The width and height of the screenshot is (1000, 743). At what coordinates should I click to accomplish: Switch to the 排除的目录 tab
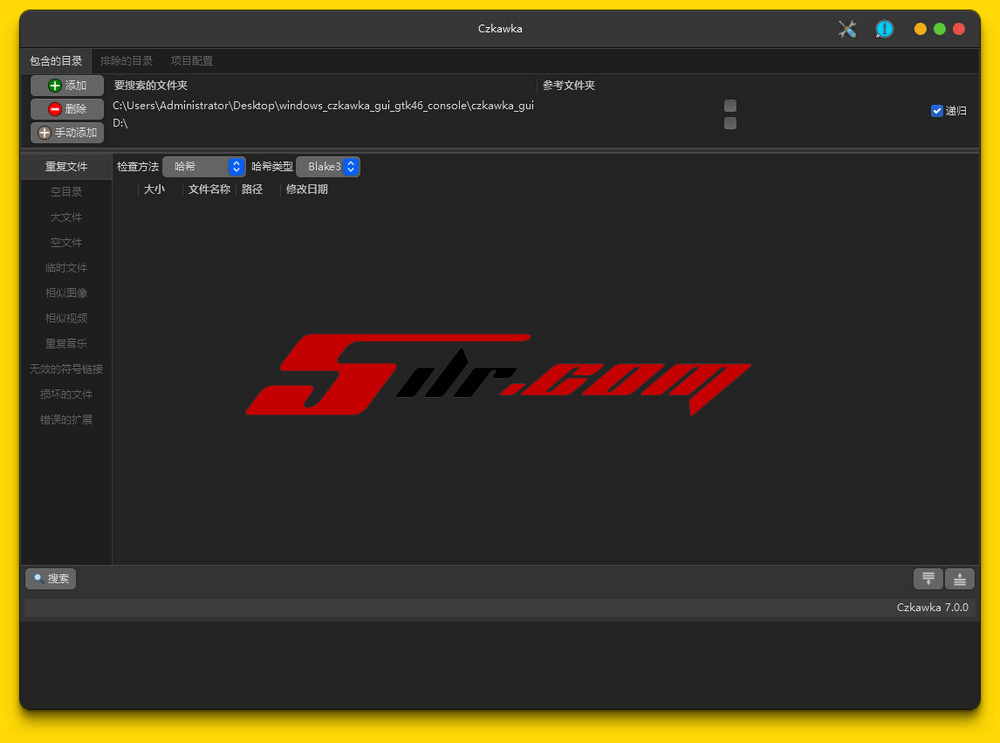click(x=126, y=61)
